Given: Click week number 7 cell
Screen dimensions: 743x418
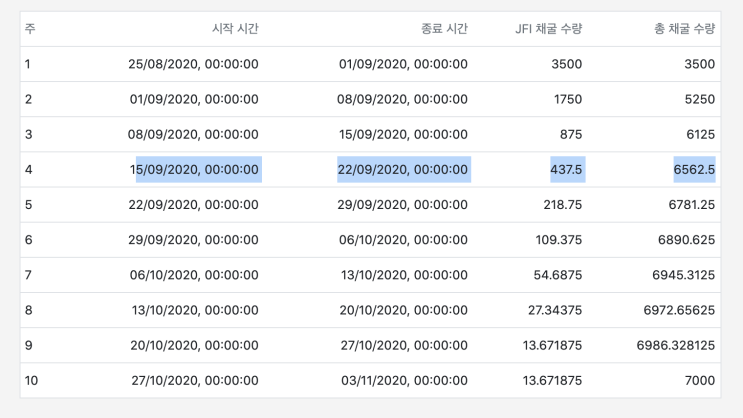Looking at the screenshot, I should point(28,275).
